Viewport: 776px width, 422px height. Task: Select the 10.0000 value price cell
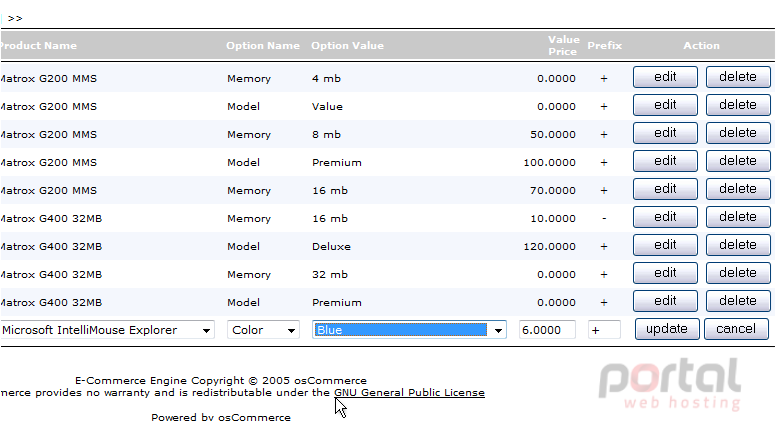553,219
